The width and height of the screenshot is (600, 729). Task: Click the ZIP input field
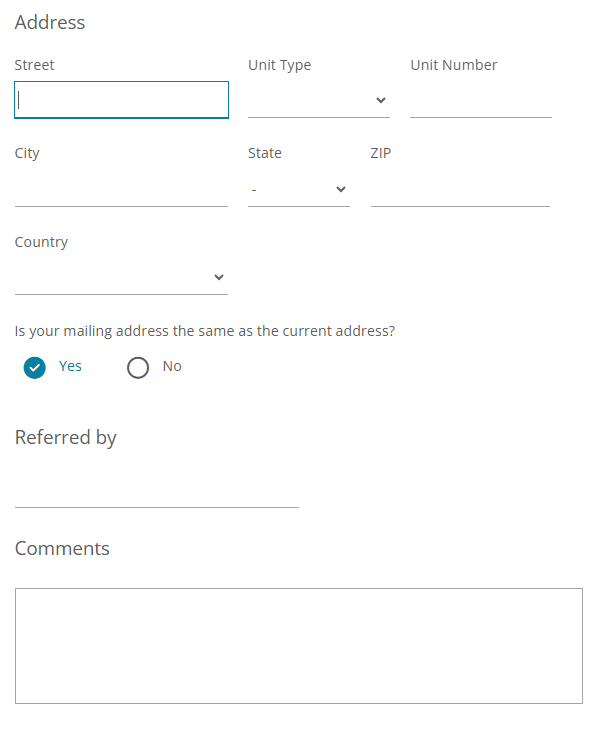[x=460, y=189]
